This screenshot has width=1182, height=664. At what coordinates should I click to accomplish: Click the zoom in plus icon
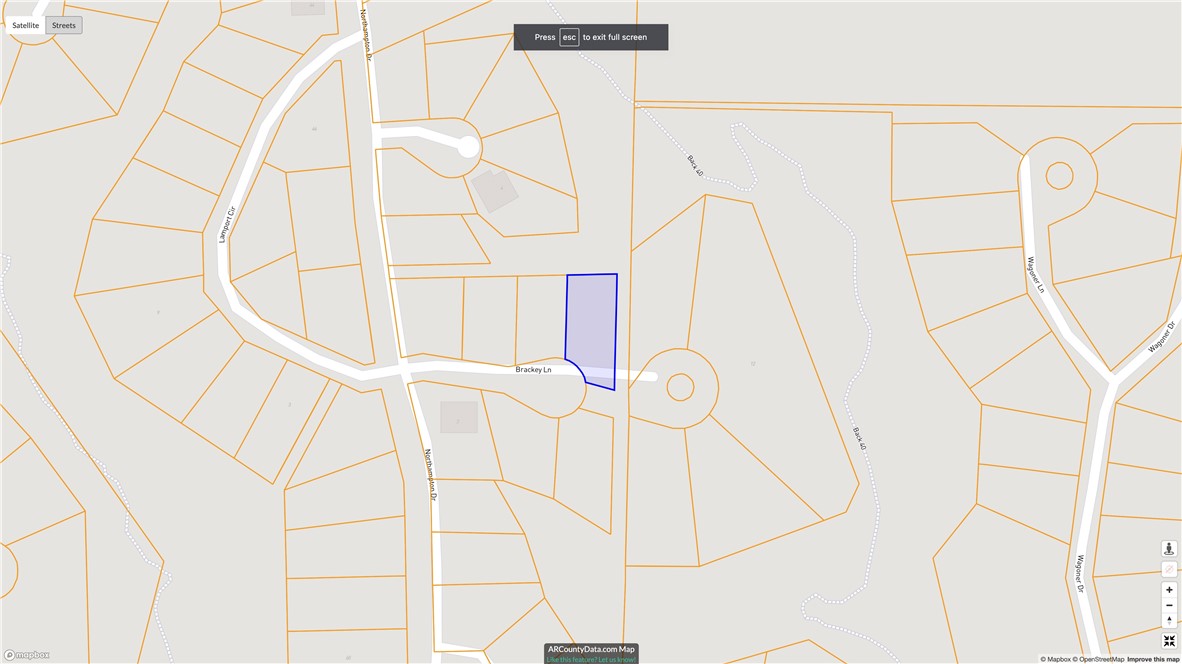1168,589
